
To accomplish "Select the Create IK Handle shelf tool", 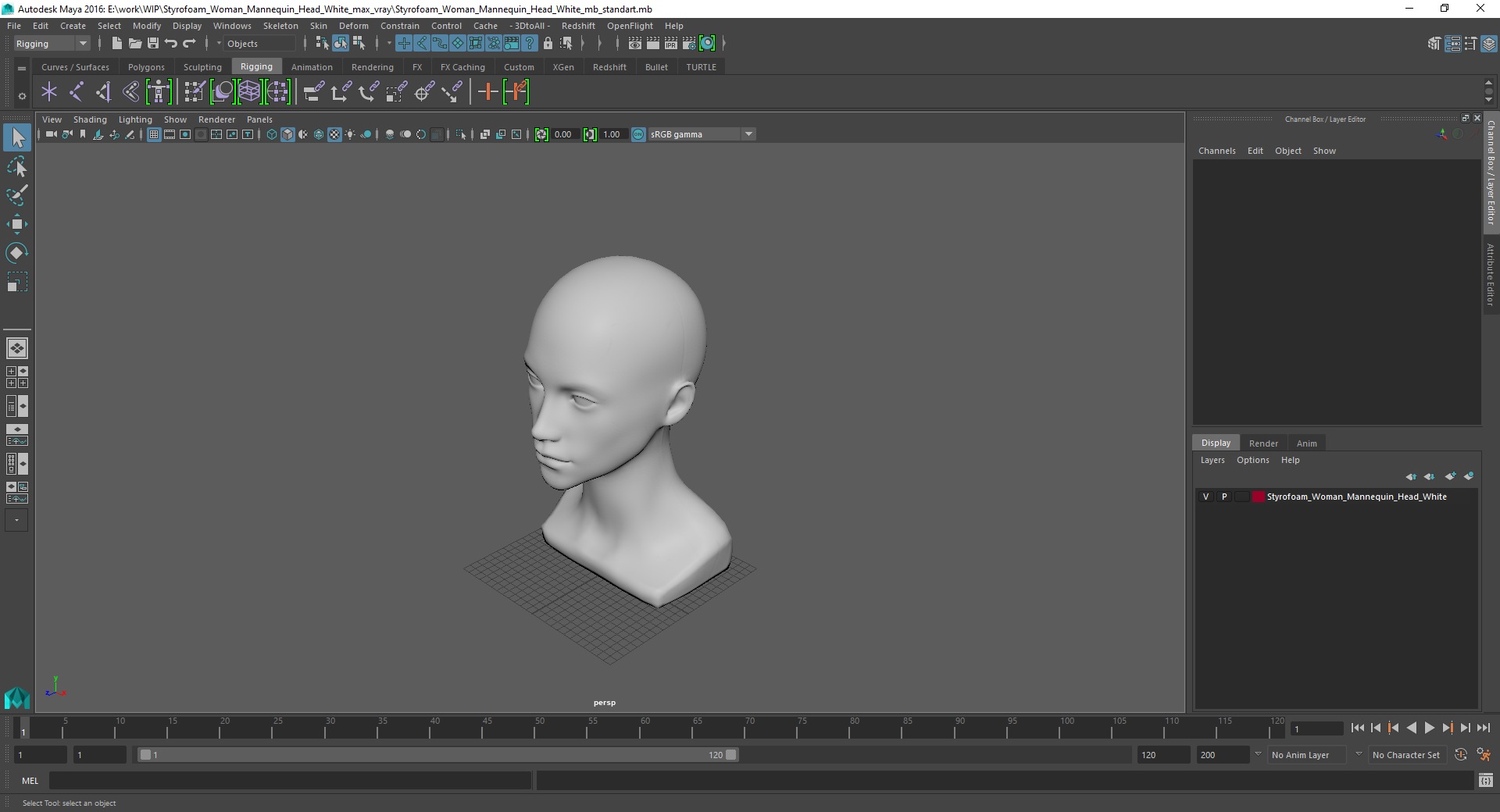I will click(x=104, y=92).
